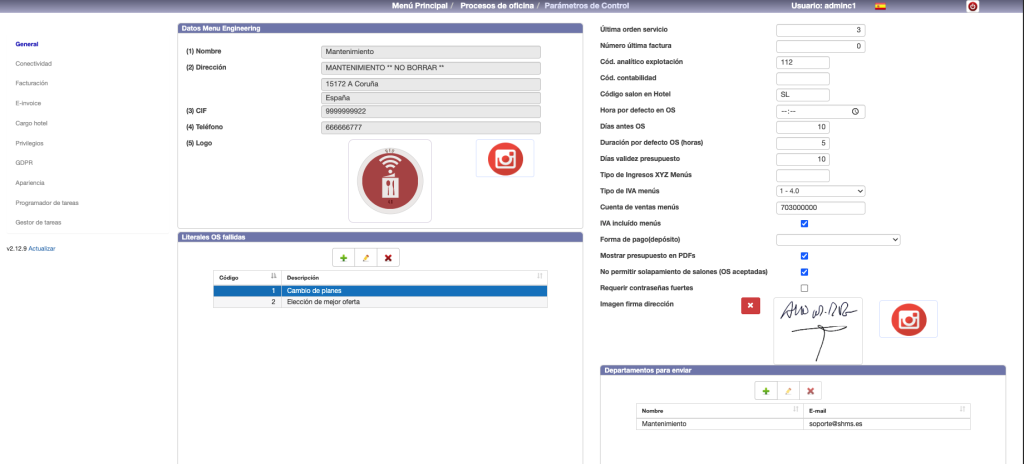Open the Tipo de IVA menús dropdown
Image resolution: width=1024 pixels, height=464 pixels.
click(820, 191)
